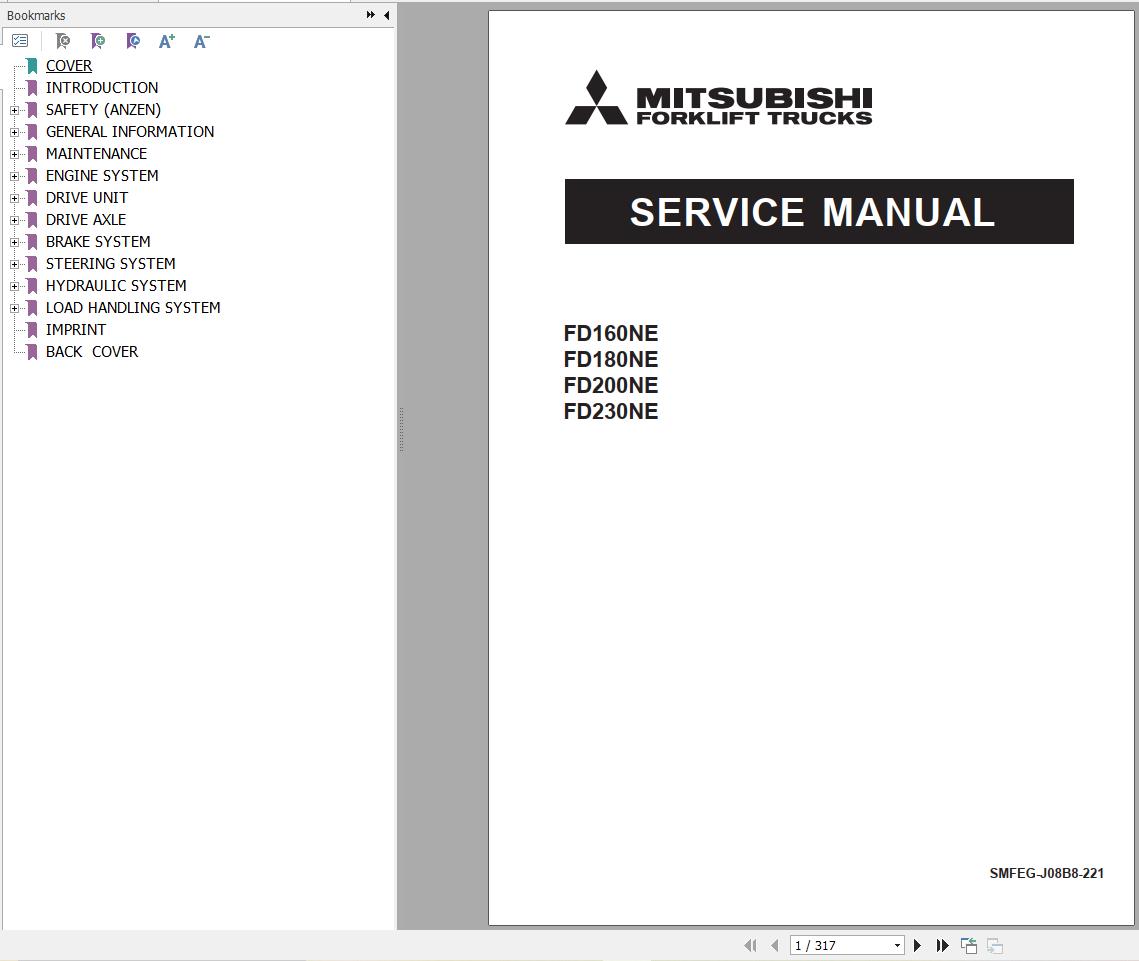Click the FD230NE model text
Screen dimensions: 1139x961
click(x=611, y=411)
